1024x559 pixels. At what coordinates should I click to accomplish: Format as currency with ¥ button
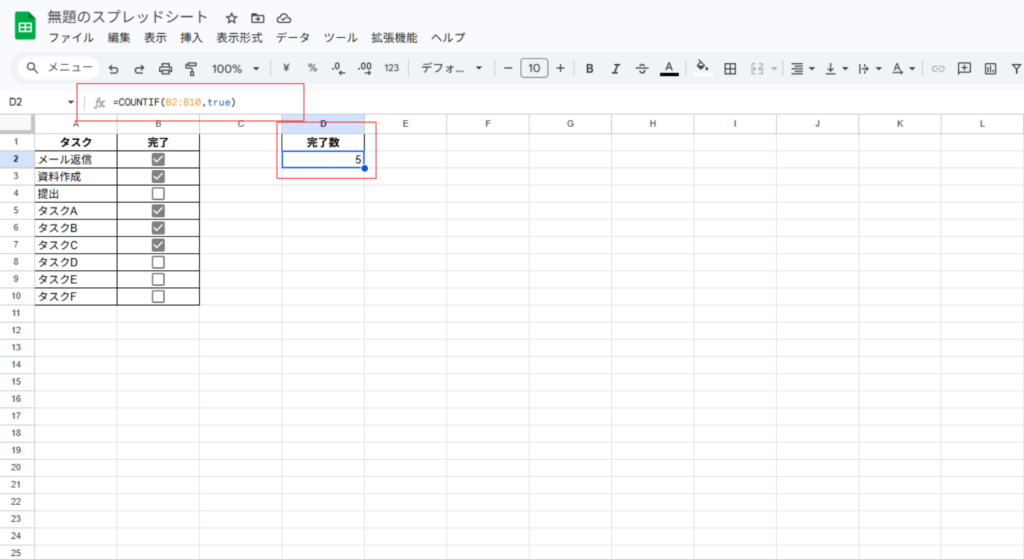[287, 69]
